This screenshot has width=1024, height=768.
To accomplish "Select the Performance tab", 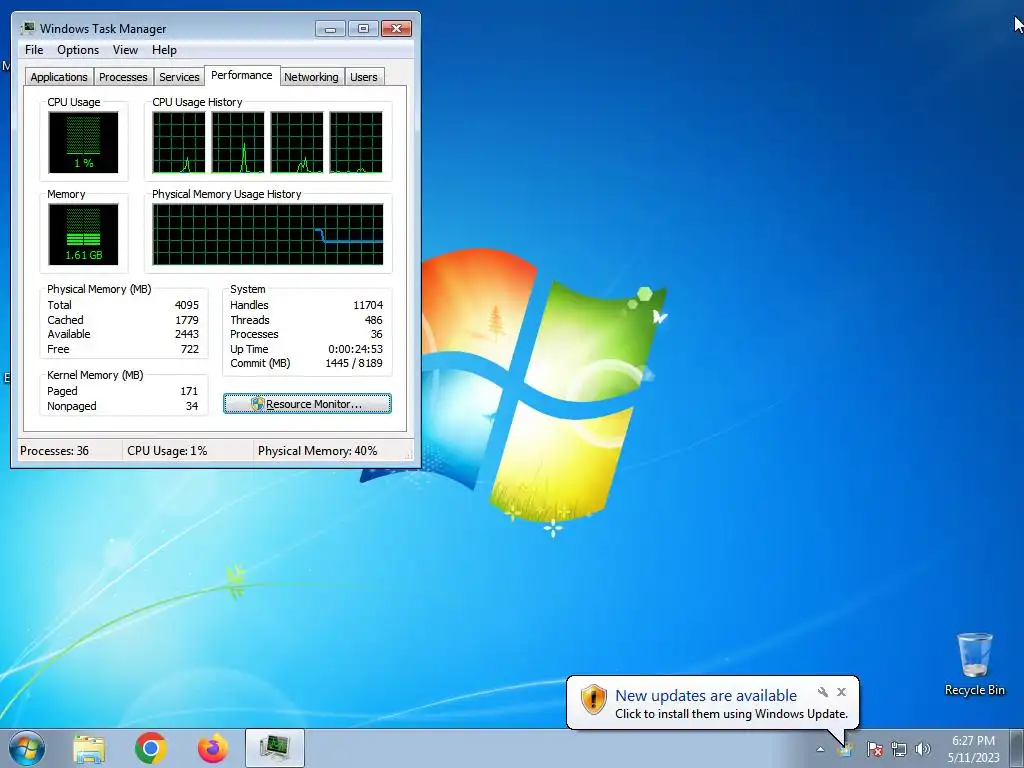I will (x=242, y=75).
